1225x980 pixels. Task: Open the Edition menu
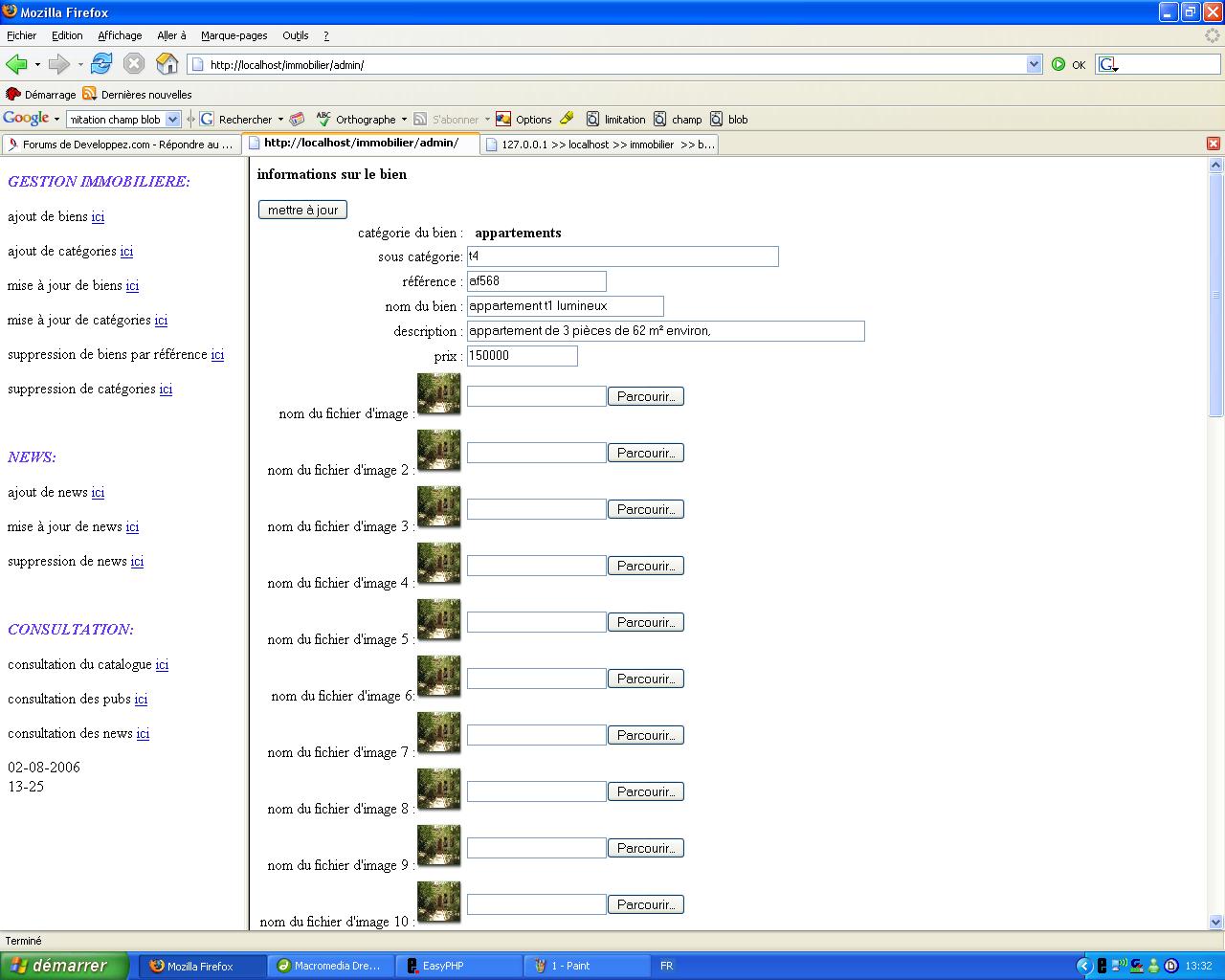pos(67,35)
